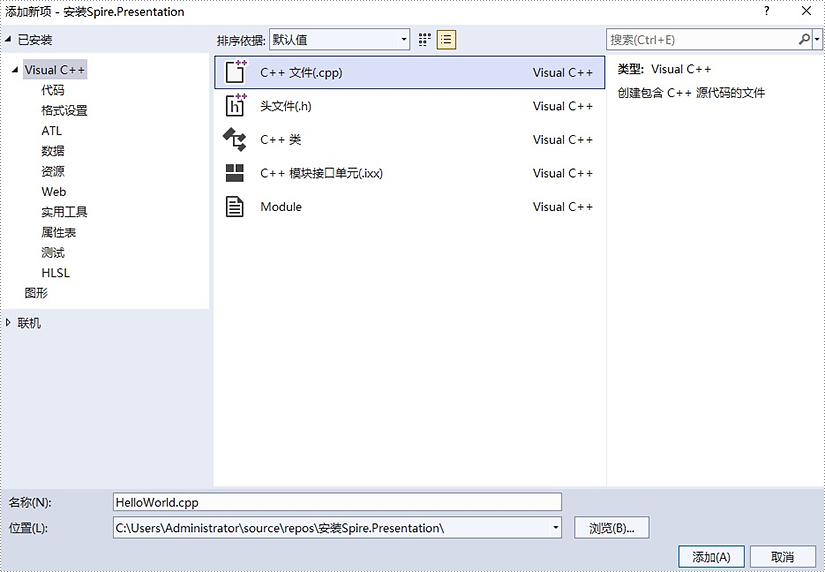Image resolution: width=825 pixels, height=572 pixels.
Task: Select the '头文件(.h)' template name
Action: (x=286, y=106)
